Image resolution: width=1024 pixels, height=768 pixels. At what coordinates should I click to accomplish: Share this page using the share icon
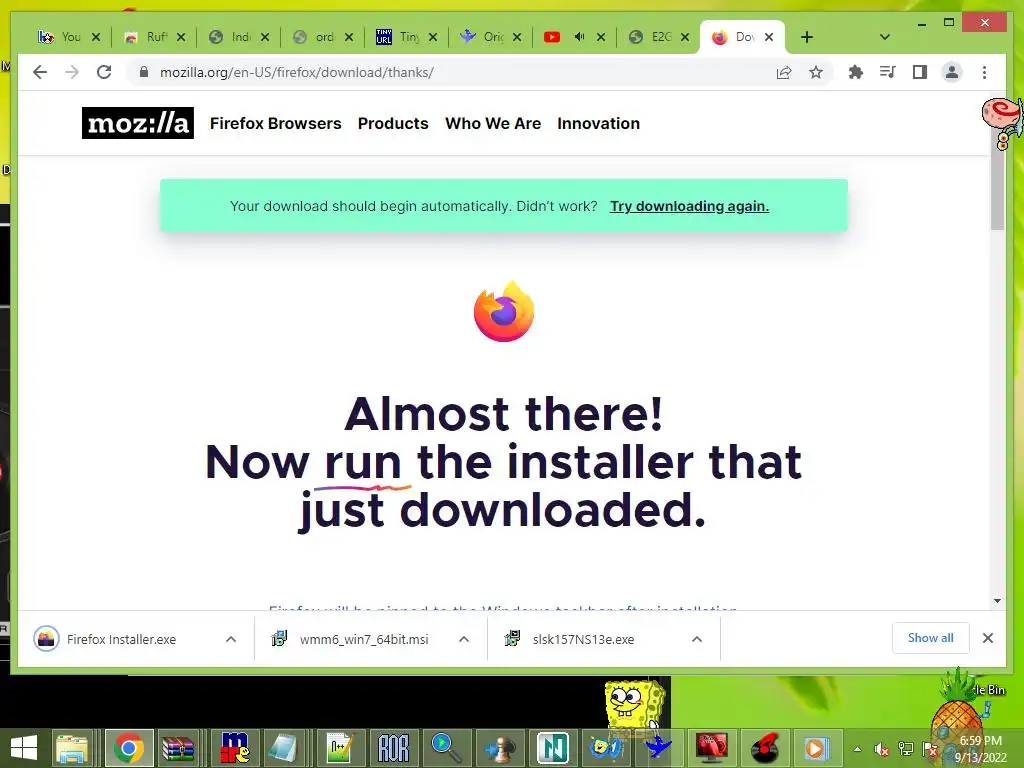[784, 72]
